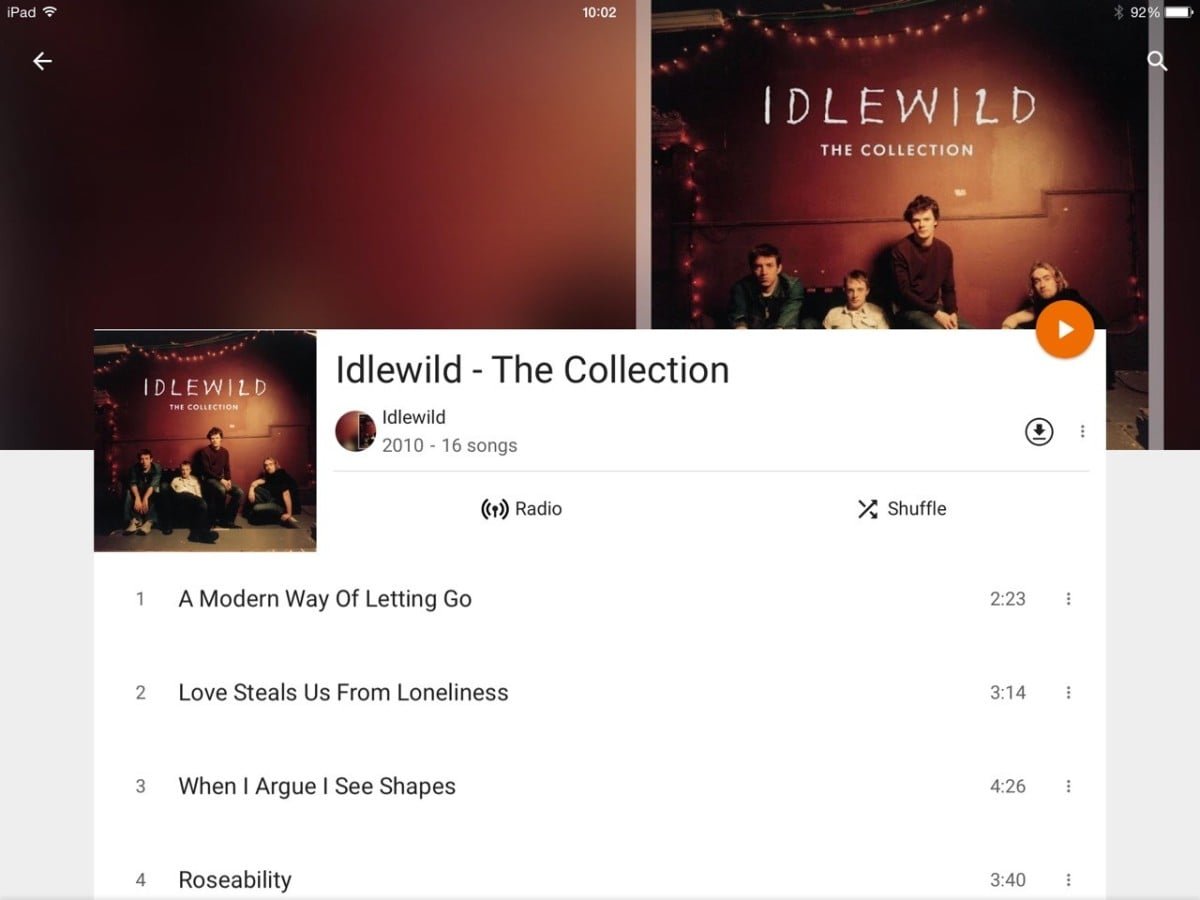Play Love Steals Us From Loneliness
This screenshot has width=1200, height=900.
coord(600,693)
